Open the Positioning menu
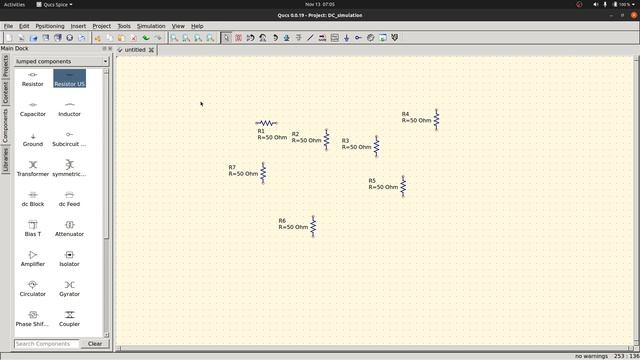Image resolution: width=640 pixels, height=360 pixels. (x=50, y=26)
